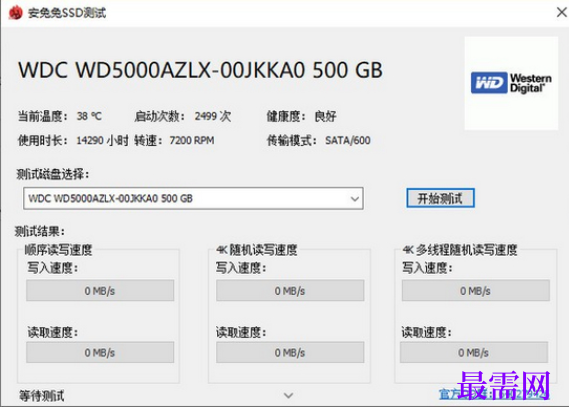Image resolution: width=569 pixels, height=417 pixels.
Task: Click the 启动次数 value 2499 次
Action: pos(213,116)
